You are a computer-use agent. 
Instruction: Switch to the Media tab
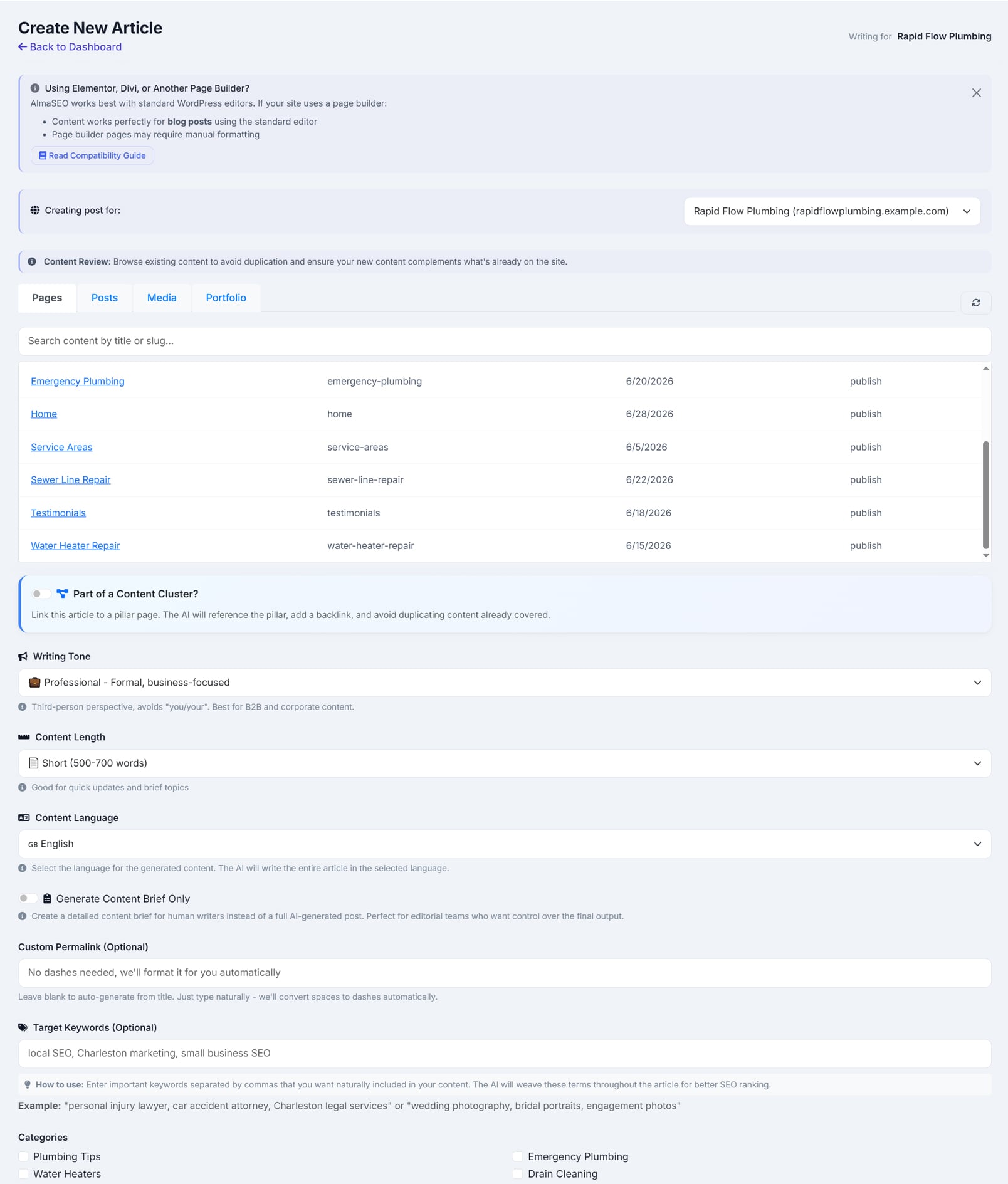tap(162, 298)
